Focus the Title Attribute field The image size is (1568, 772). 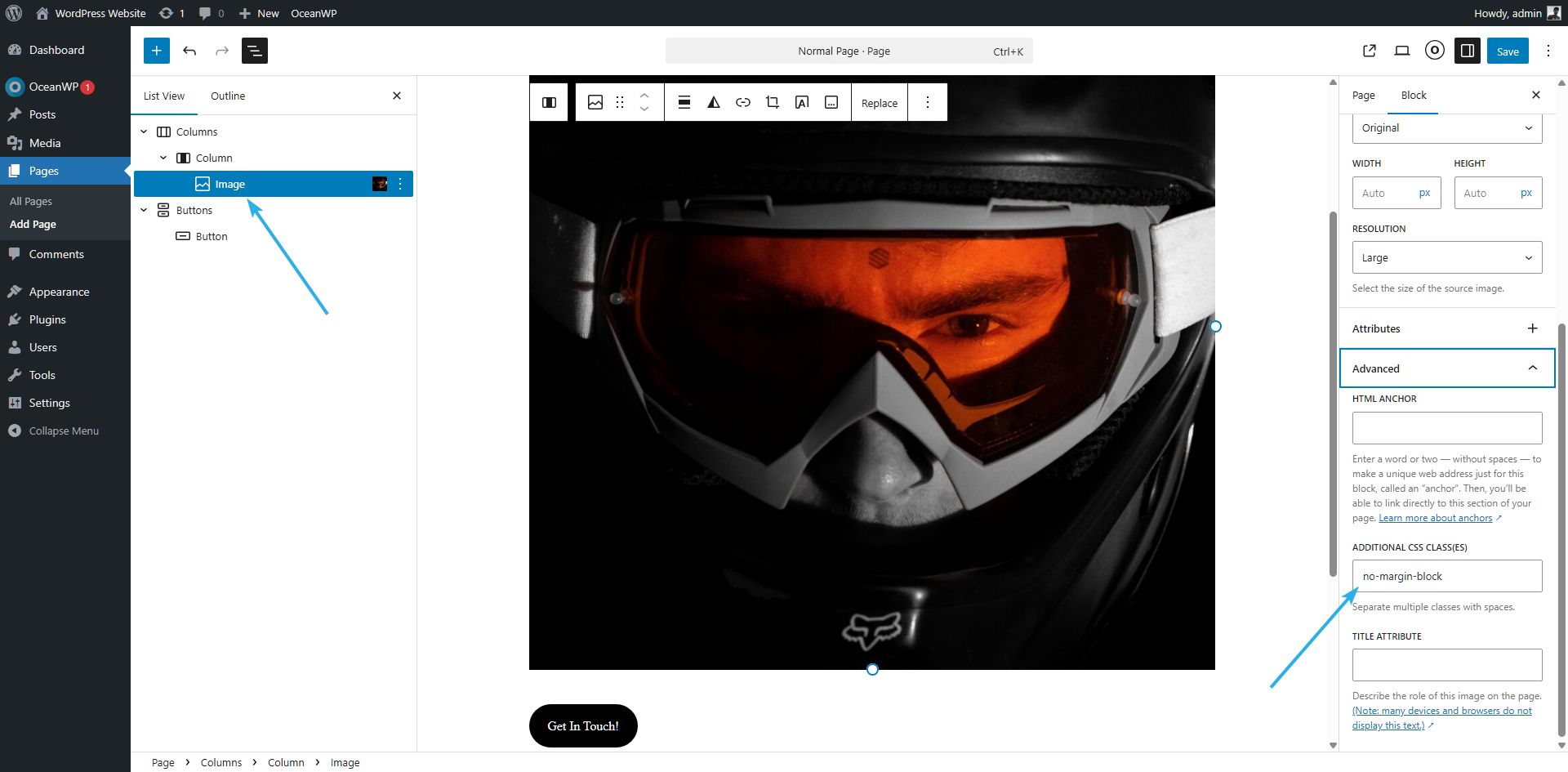[x=1447, y=665]
